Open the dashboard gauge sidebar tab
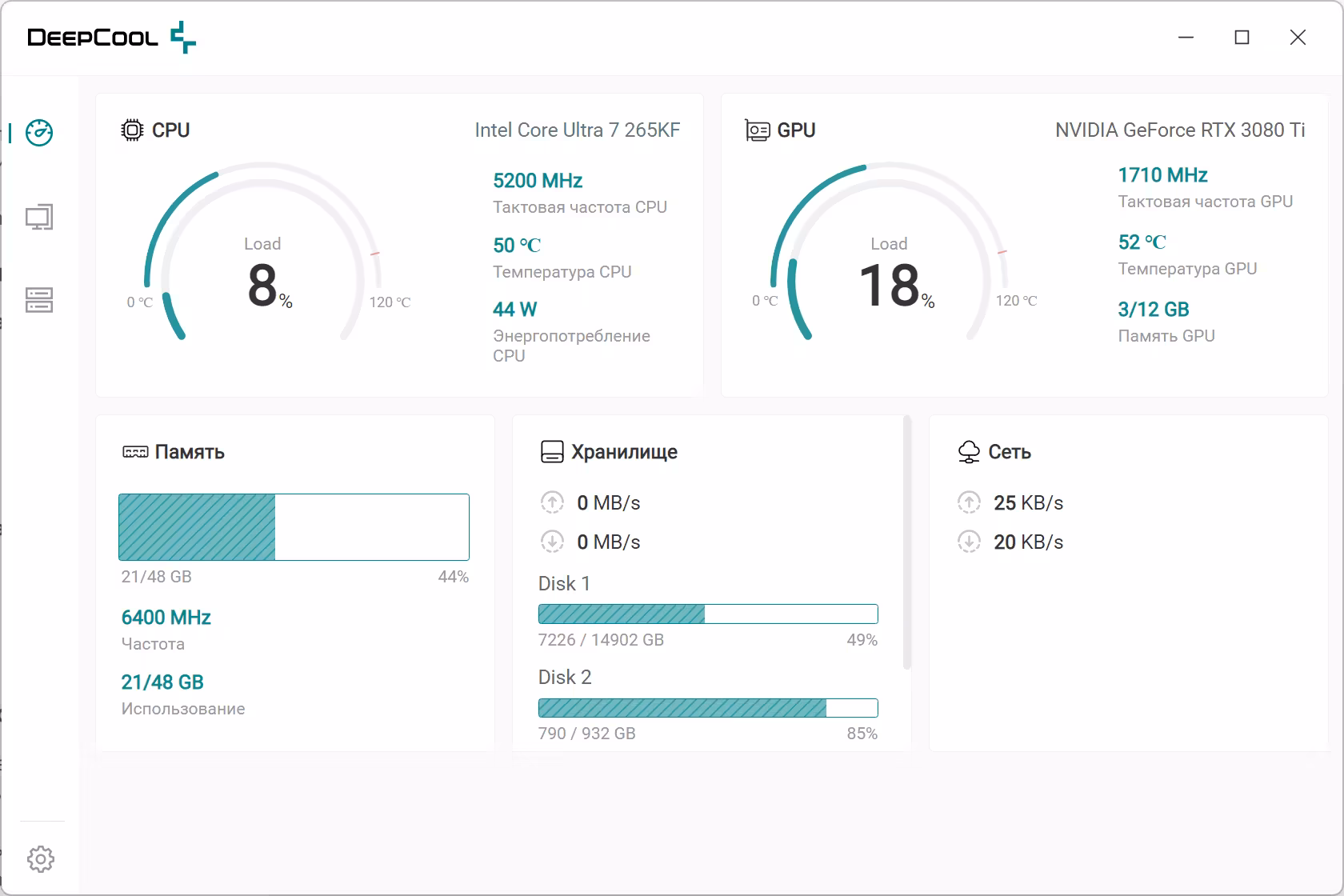 point(39,133)
